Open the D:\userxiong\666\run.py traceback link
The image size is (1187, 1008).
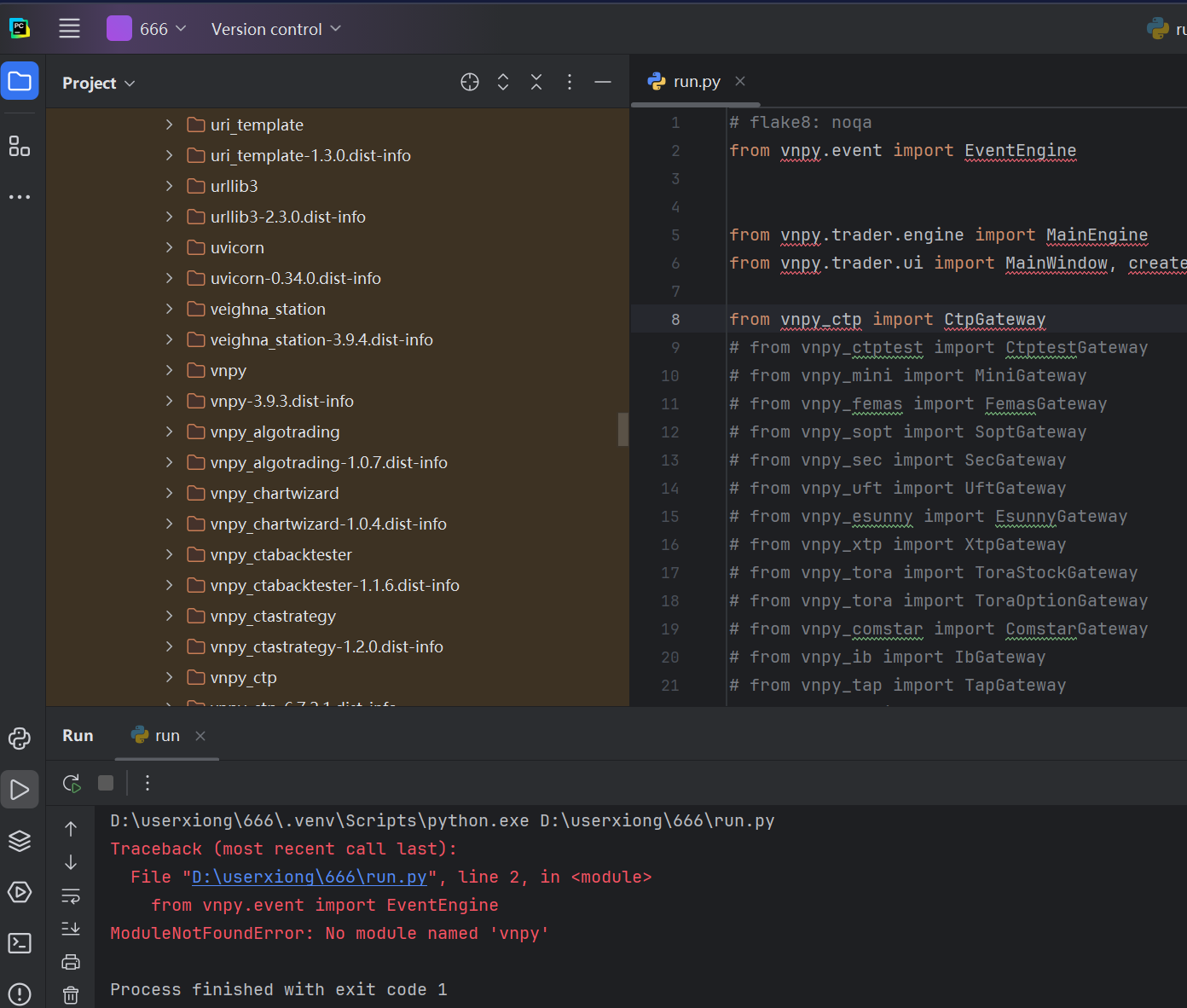[310, 877]
